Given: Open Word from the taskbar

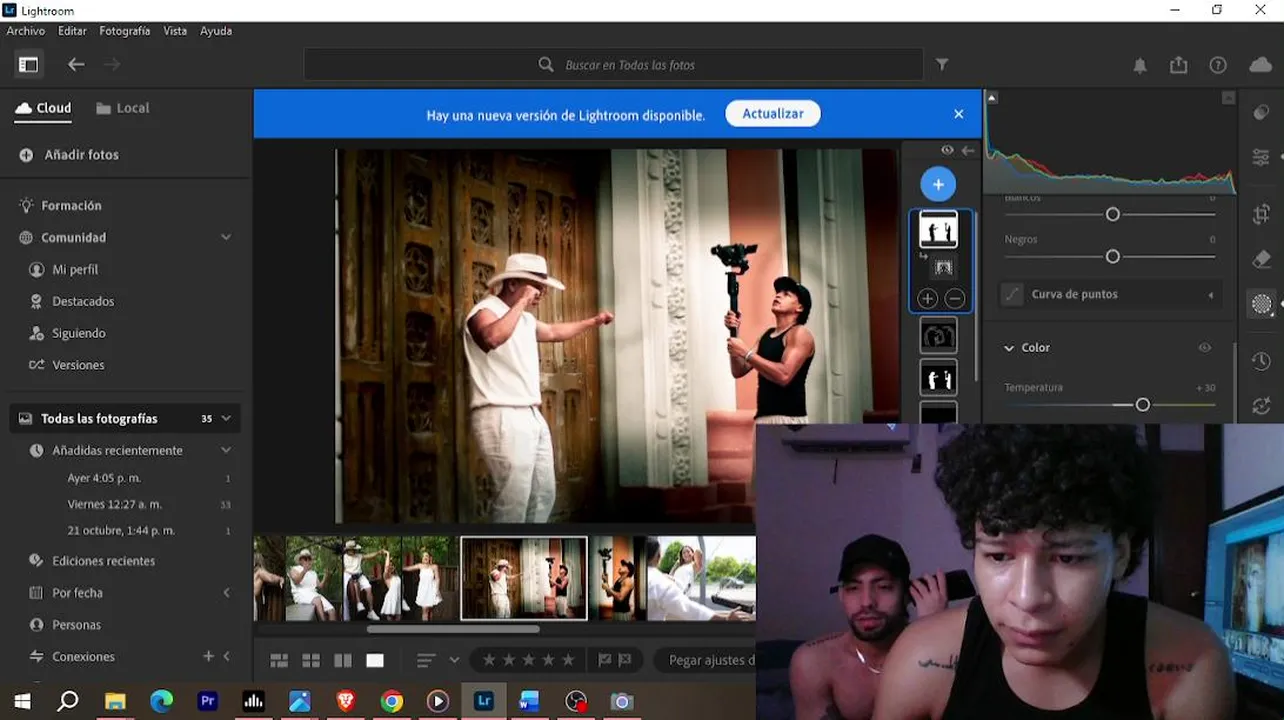Looking at the screenshot, I should click(x=529, y=702).
